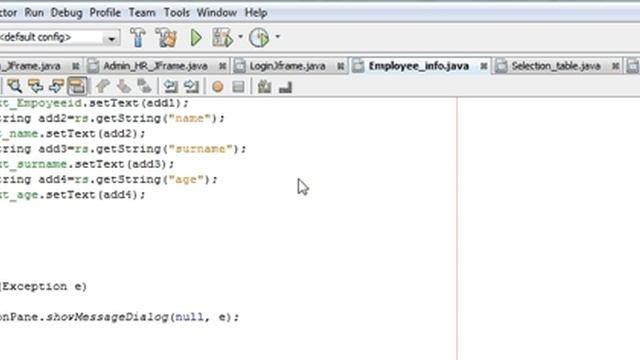Open the Debug menu
The image size is (640, 360).
[x=67, y=13]
